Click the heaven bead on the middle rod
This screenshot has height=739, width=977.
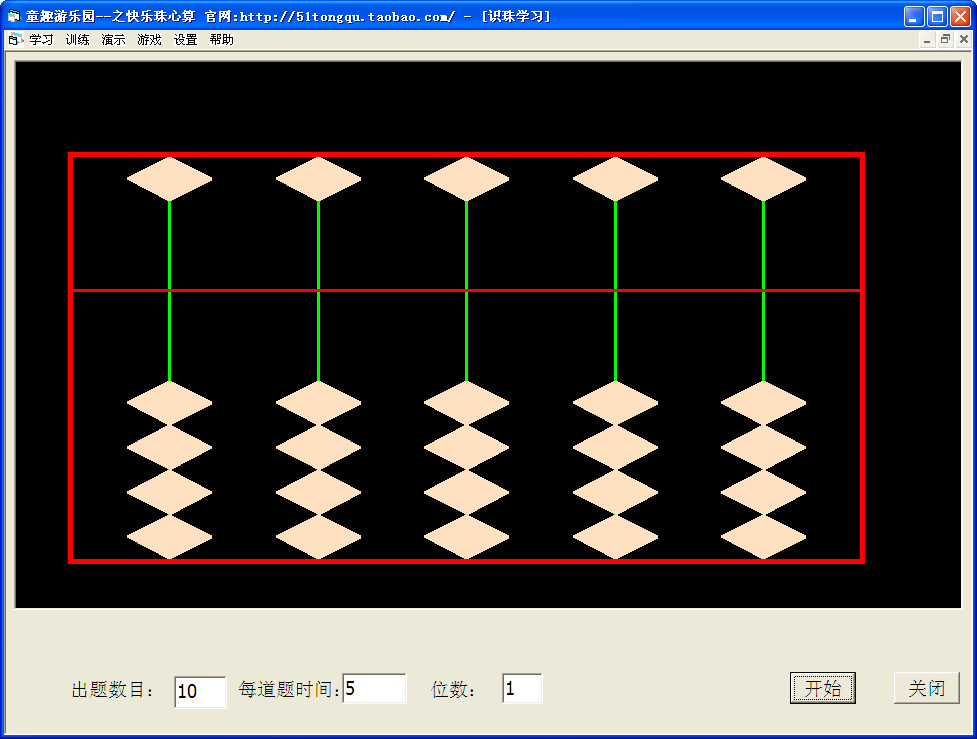point(466,177)
